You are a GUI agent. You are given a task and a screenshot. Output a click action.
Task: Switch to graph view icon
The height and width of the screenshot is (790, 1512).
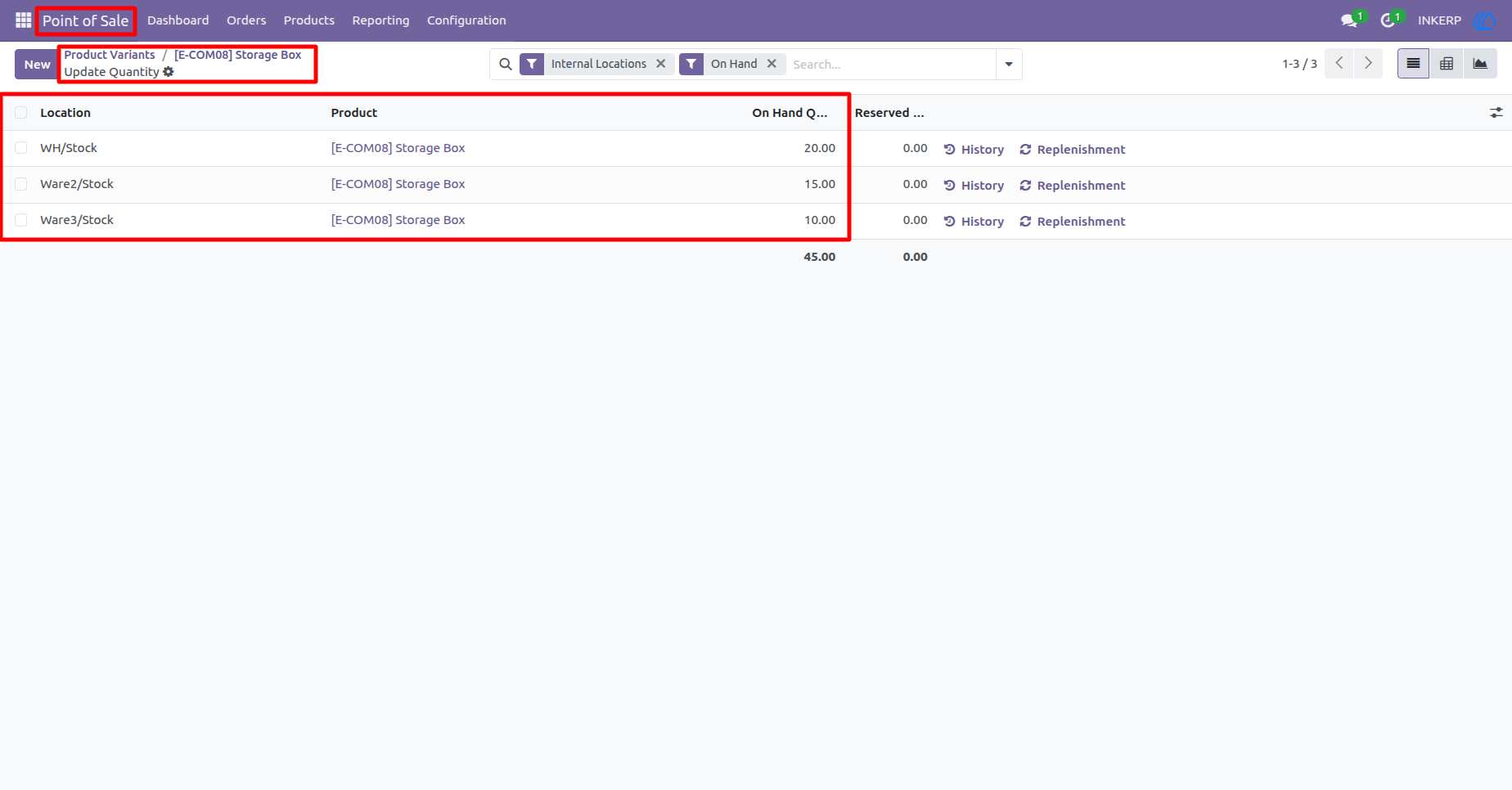tap(1480, 64)
